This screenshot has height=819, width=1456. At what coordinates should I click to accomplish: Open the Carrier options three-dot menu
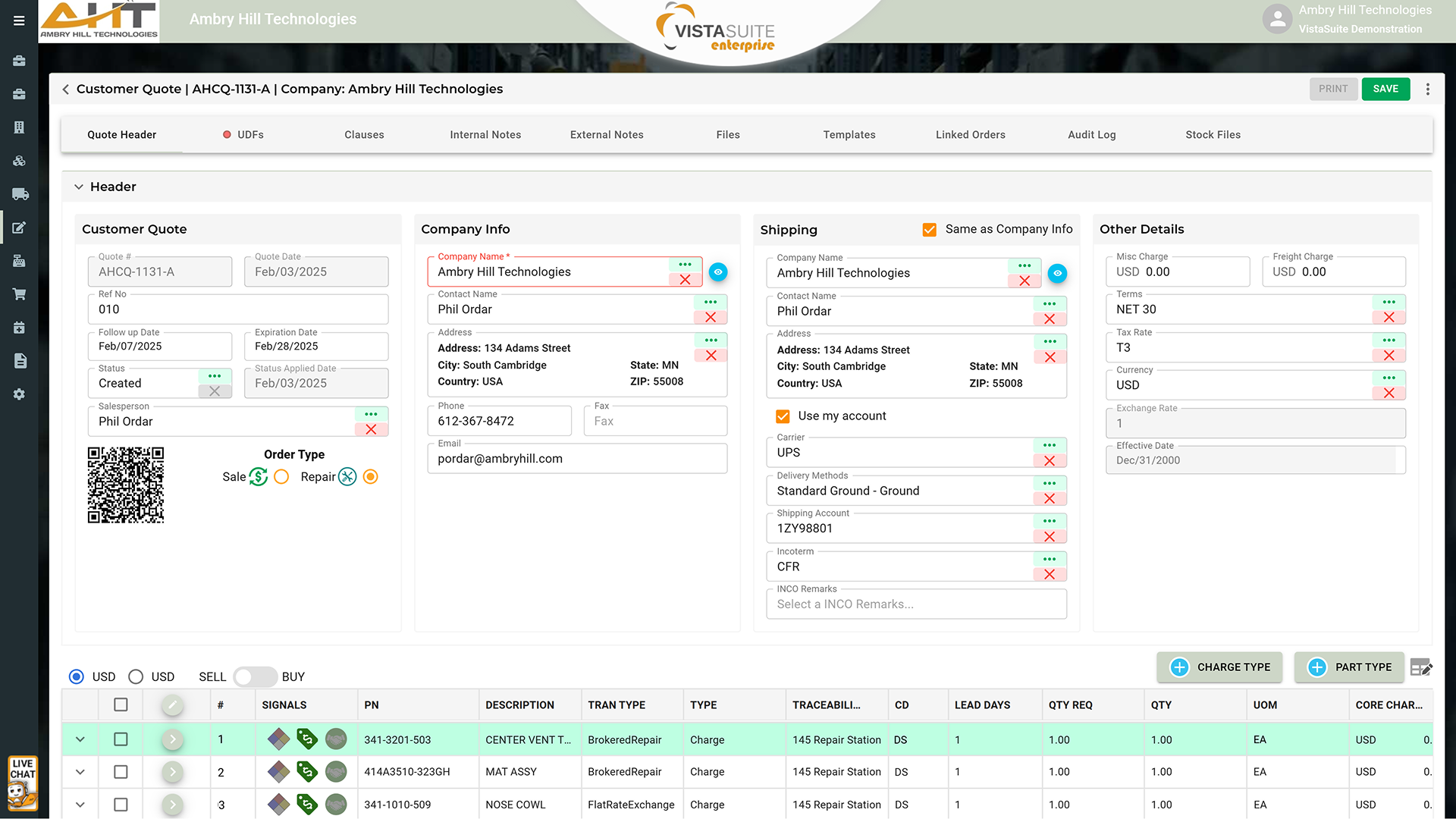(x=1050, y=445)
